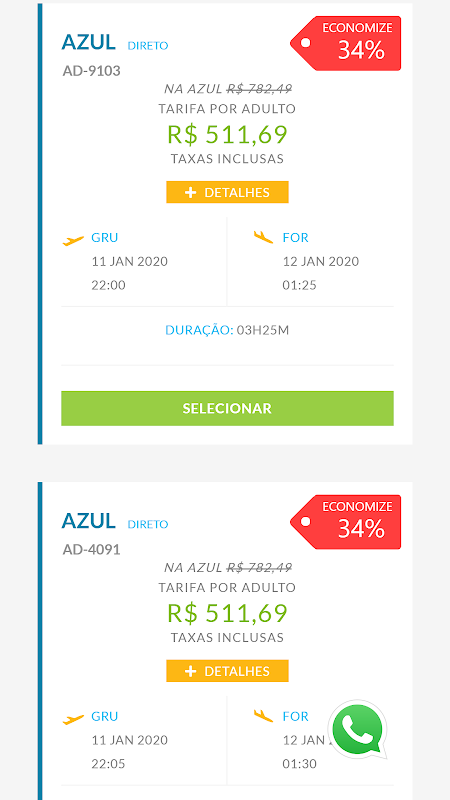This screenshot has height=800, width=450.
Task: Click the DIRETO label on flight AD-4091
Action: [x=148, y=524]
